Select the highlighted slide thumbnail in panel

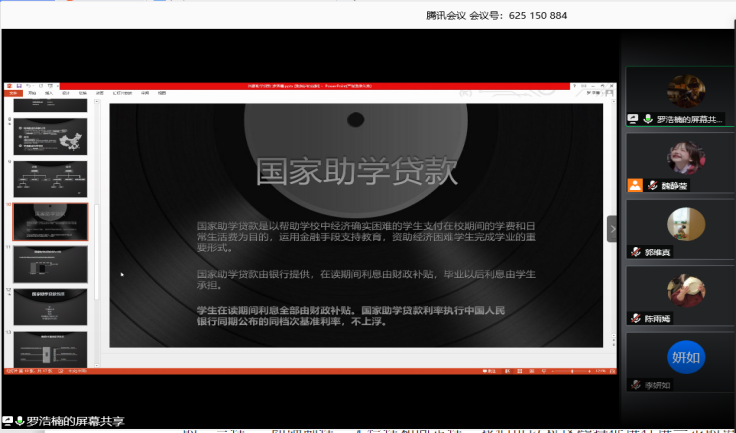coord(50,222)
